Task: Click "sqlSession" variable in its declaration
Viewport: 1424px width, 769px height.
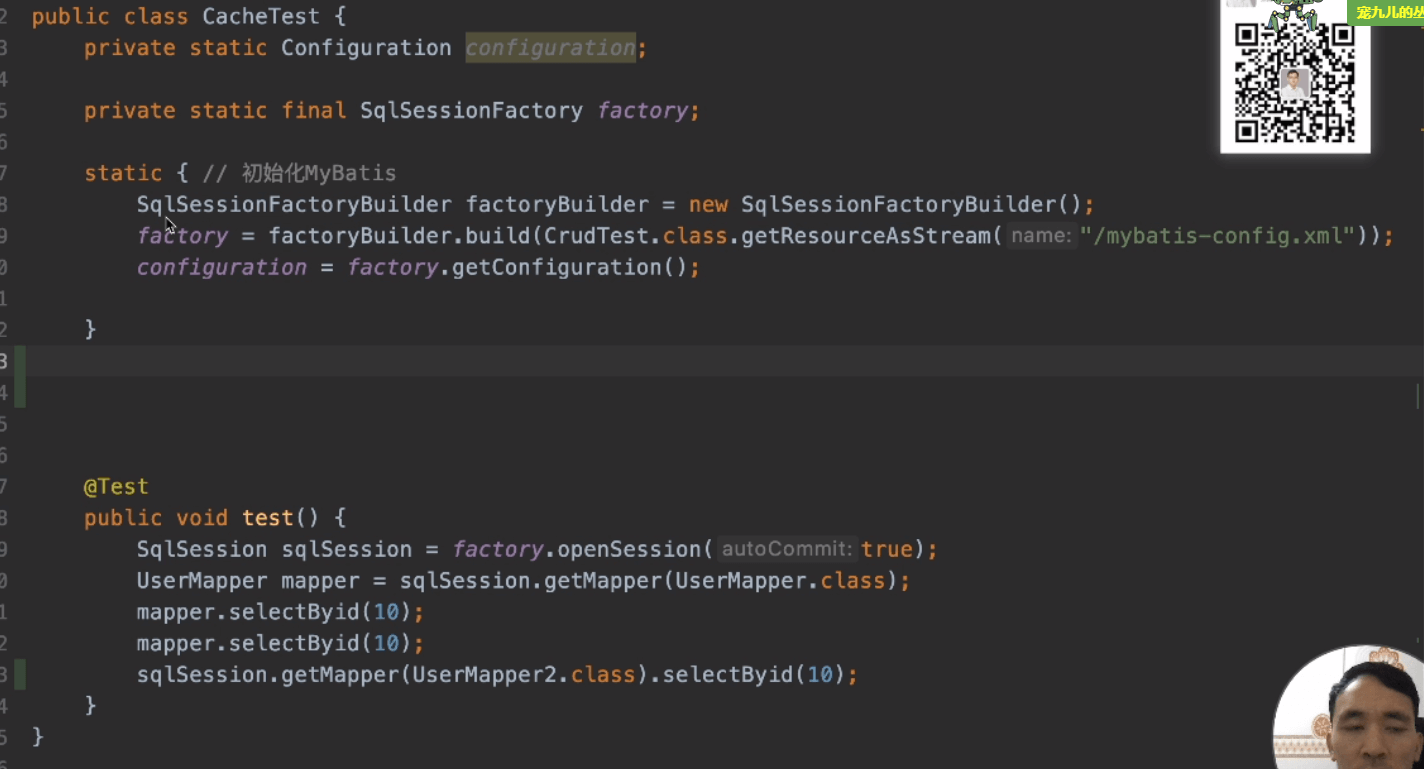Action: pyautogui.click(x=346, y=549)
